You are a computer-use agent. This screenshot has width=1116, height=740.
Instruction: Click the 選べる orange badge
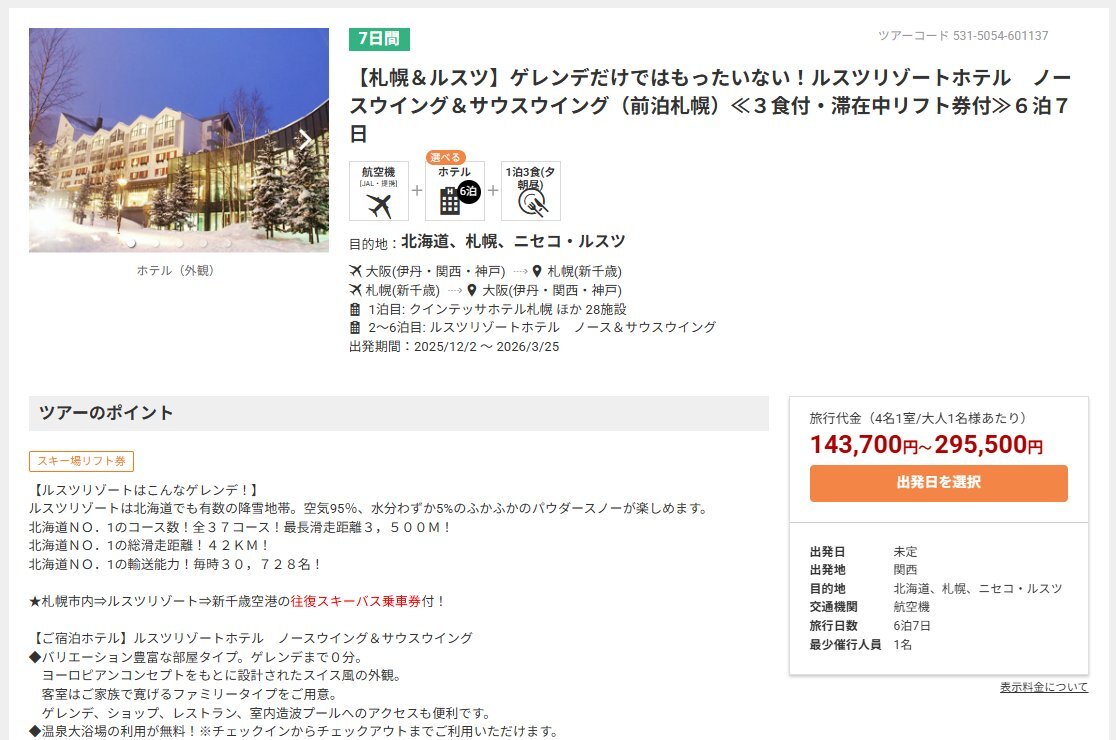coord(446,157)
